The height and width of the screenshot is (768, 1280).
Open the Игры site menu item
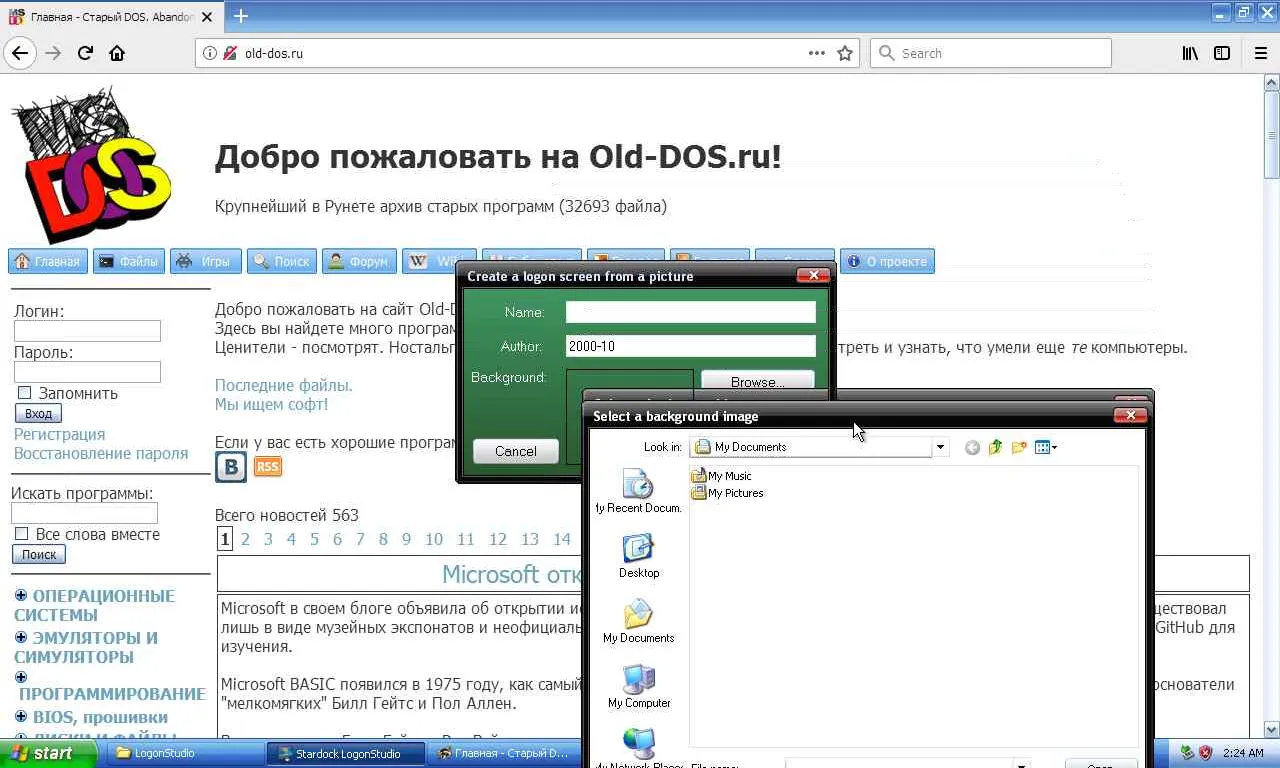(206, 261)
